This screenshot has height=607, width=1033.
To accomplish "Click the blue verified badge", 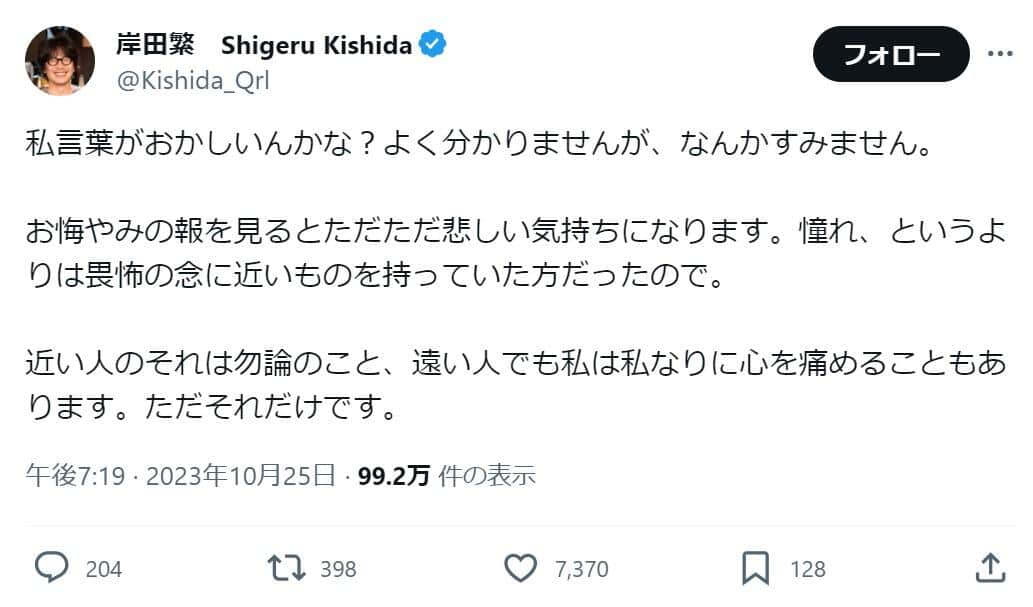I will [433, 45].
